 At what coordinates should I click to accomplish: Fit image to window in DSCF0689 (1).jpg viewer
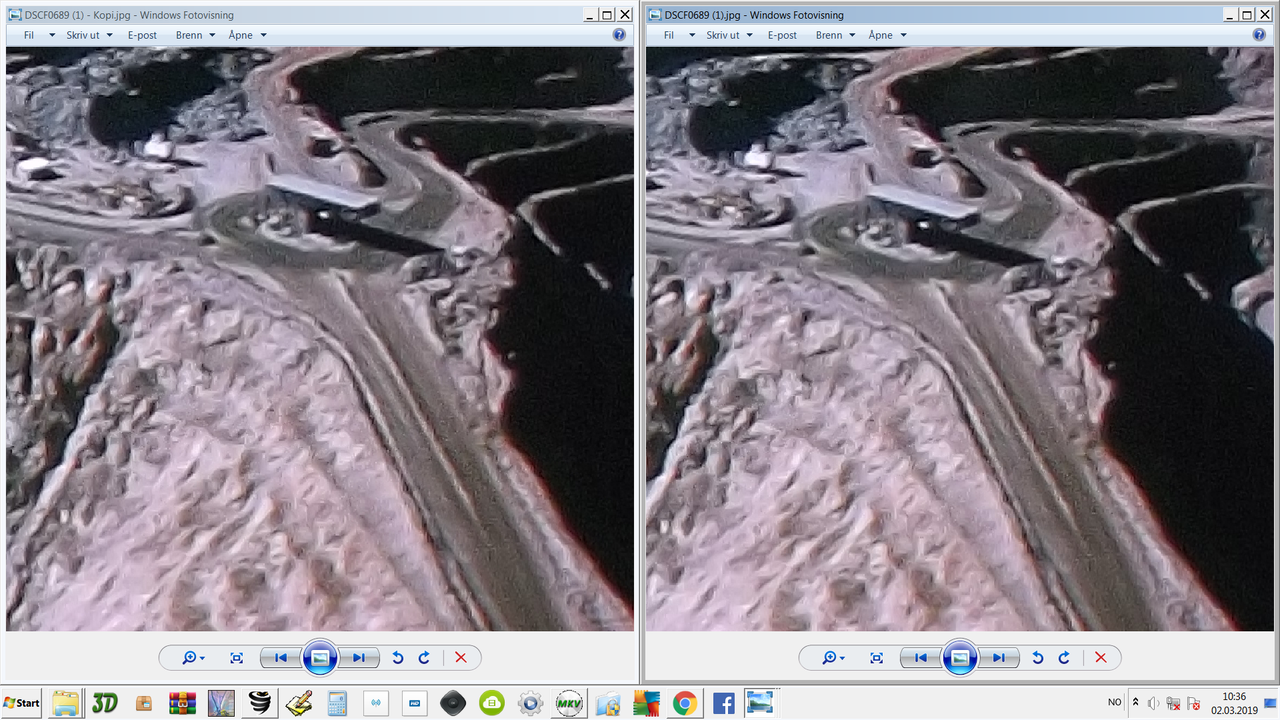[x=877, y=657]
